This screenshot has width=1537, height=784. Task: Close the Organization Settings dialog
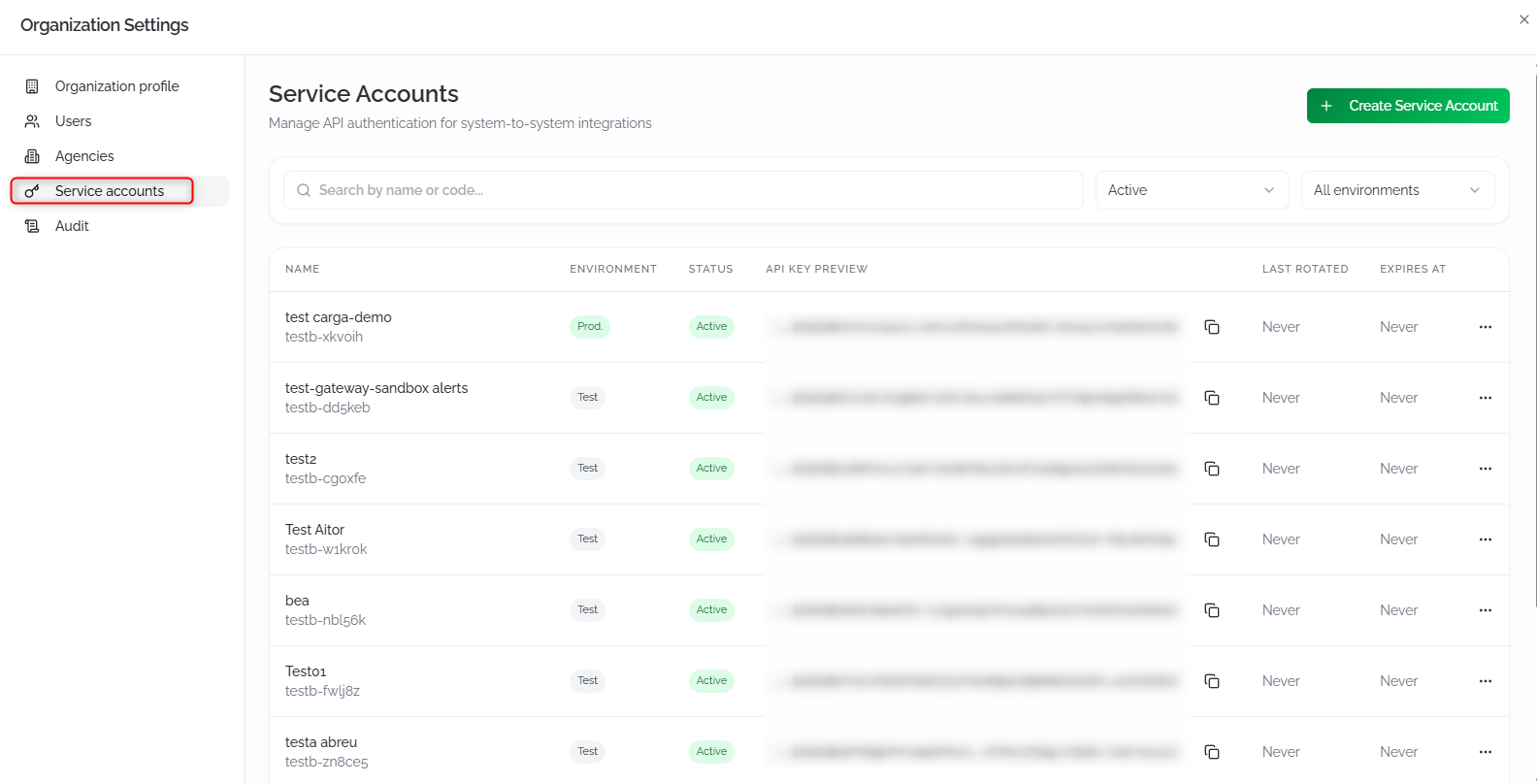point(1524,19)
